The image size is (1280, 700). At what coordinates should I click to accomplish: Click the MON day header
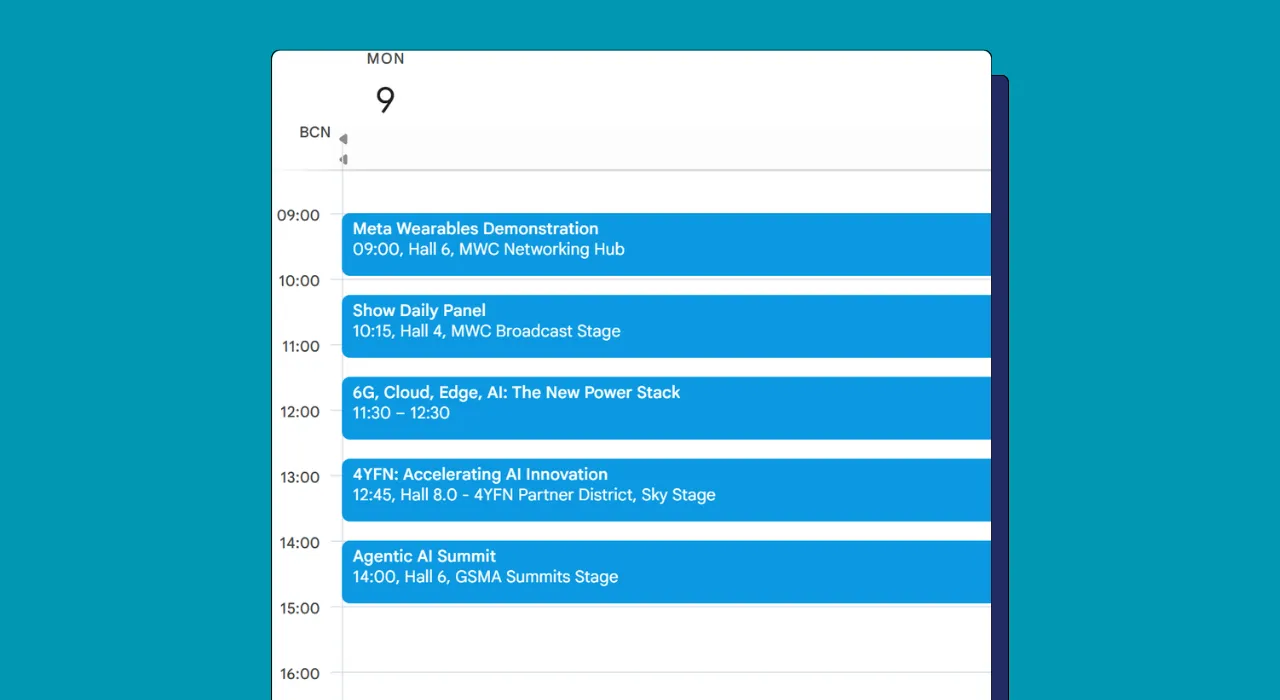385,59
